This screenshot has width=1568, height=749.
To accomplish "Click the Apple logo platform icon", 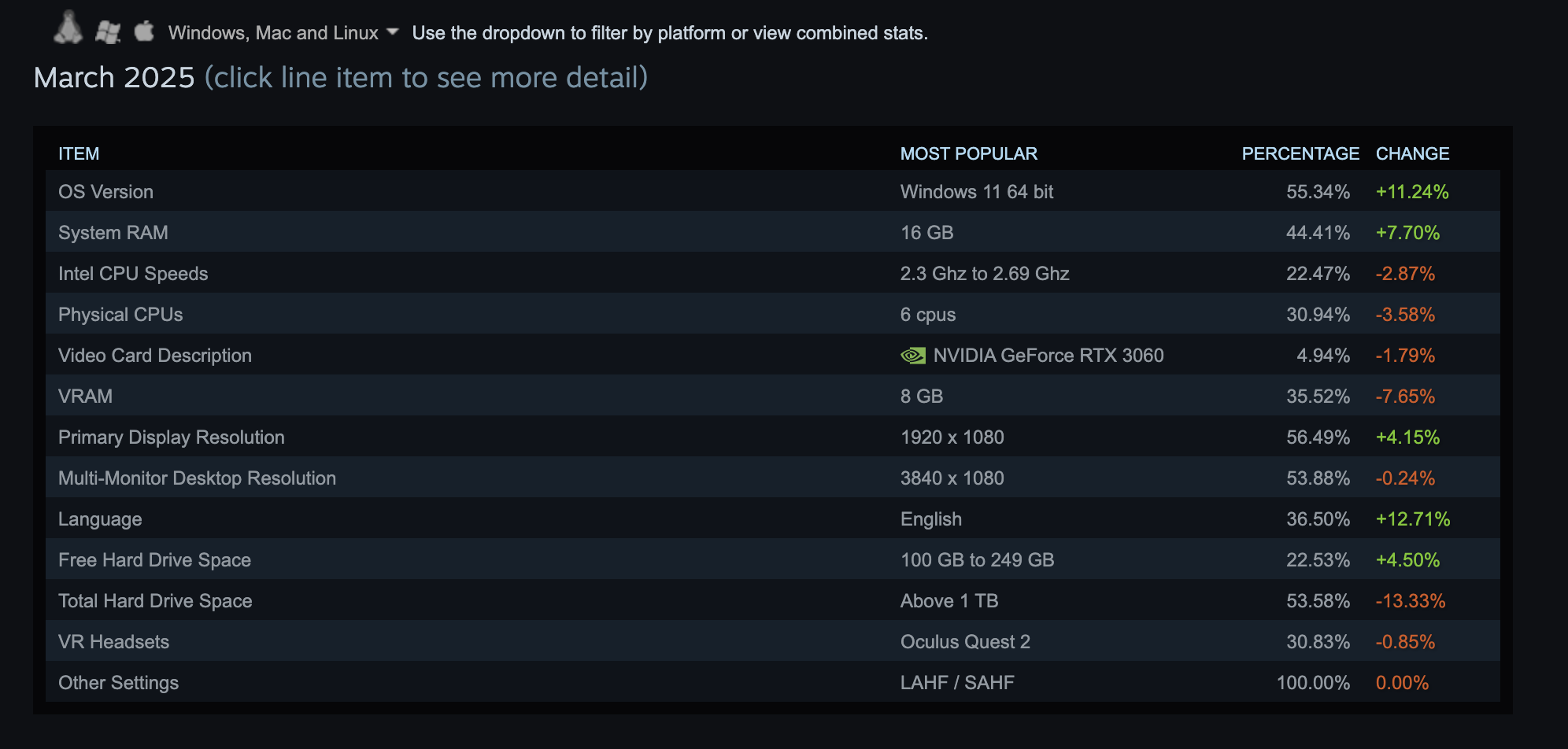I will [x=144, y=31].
